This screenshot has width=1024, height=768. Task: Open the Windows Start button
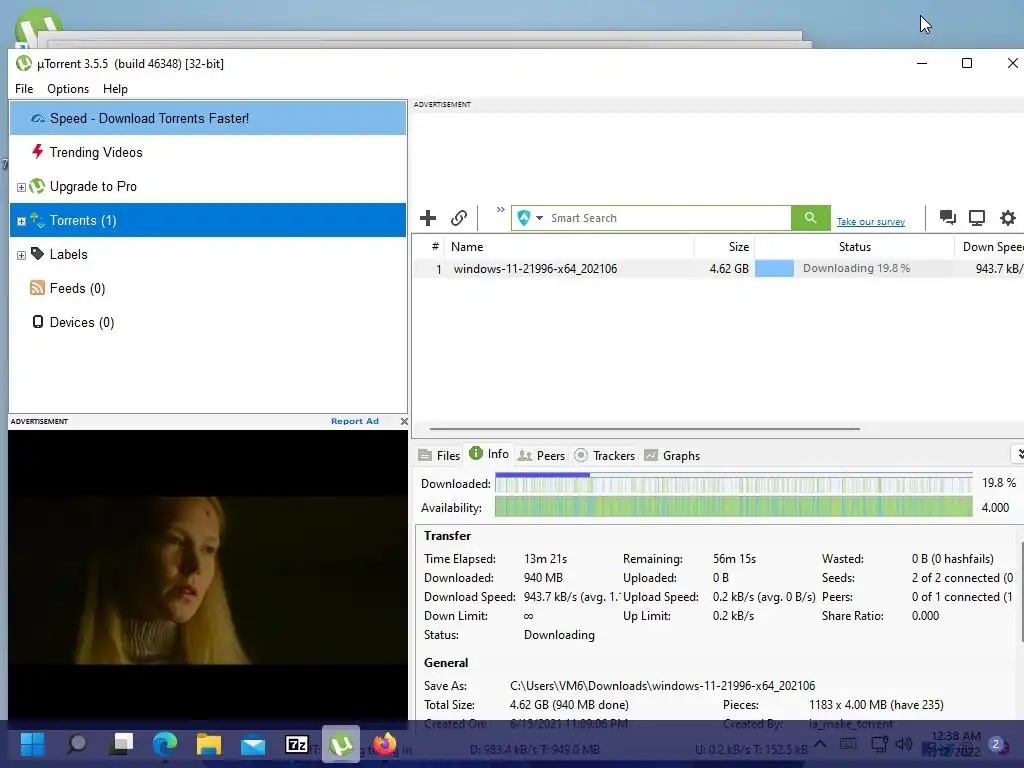point(32,744)
